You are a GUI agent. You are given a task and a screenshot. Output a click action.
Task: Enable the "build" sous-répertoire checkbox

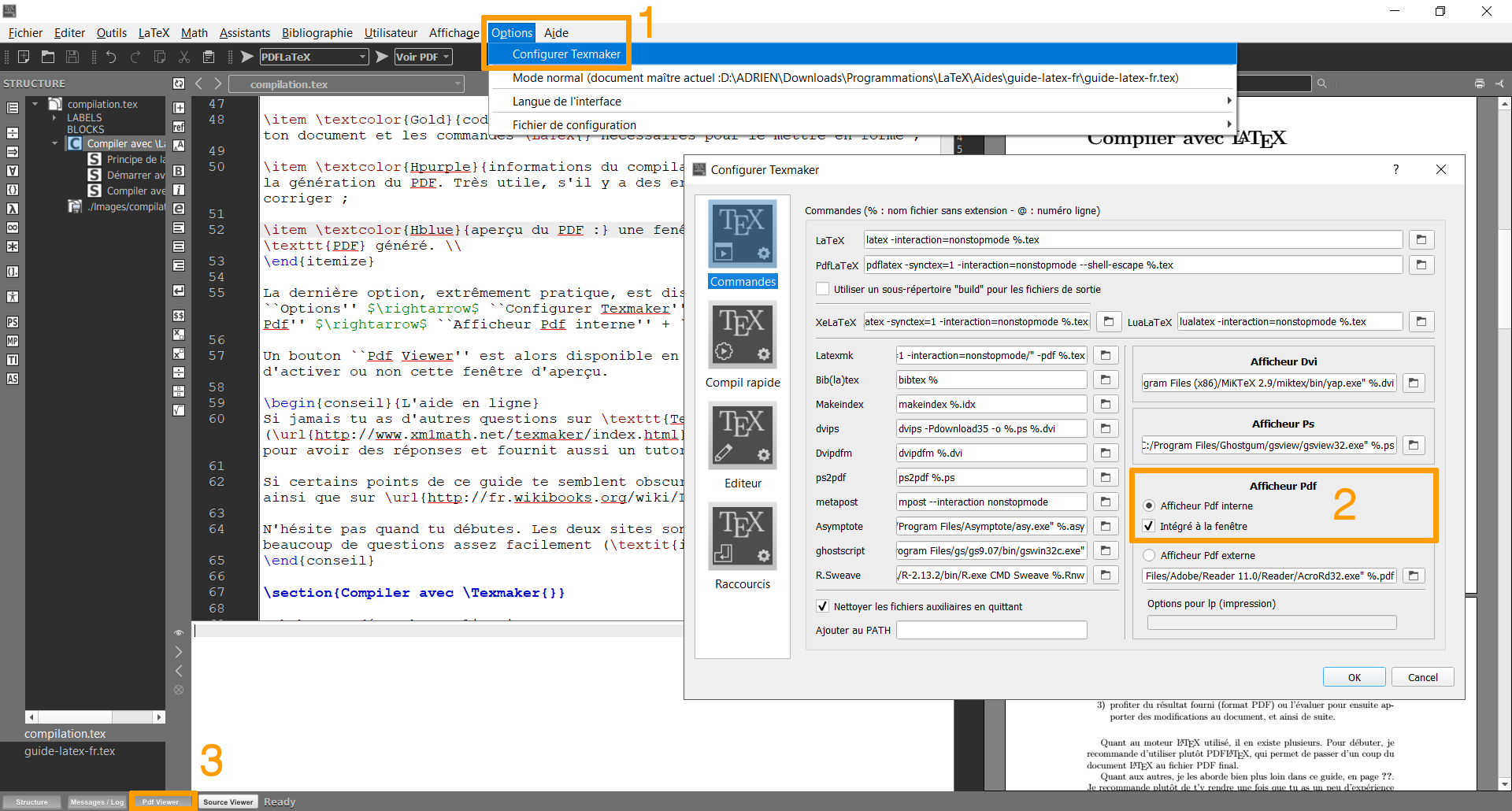pos(823,289)
